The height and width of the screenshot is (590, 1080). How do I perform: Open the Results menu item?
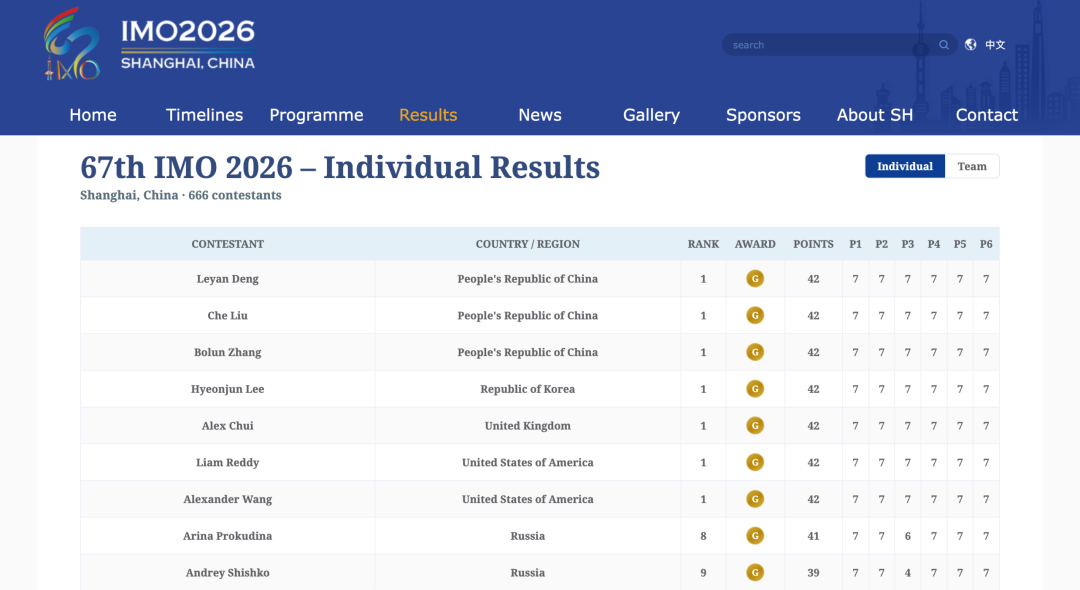(x=428, y=115)
